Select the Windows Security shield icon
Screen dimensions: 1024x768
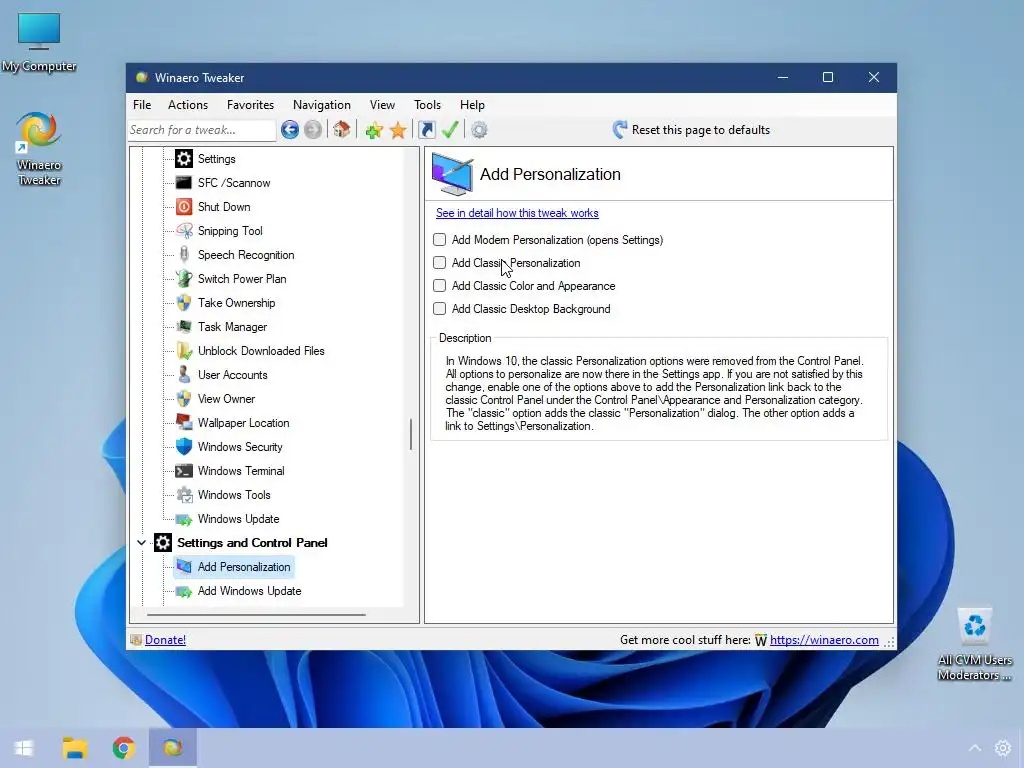point(184,447)
